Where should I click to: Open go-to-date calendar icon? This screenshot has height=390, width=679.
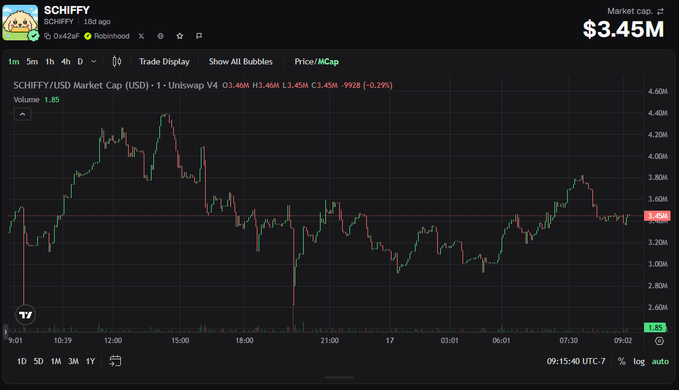click(x=115, y=361)
